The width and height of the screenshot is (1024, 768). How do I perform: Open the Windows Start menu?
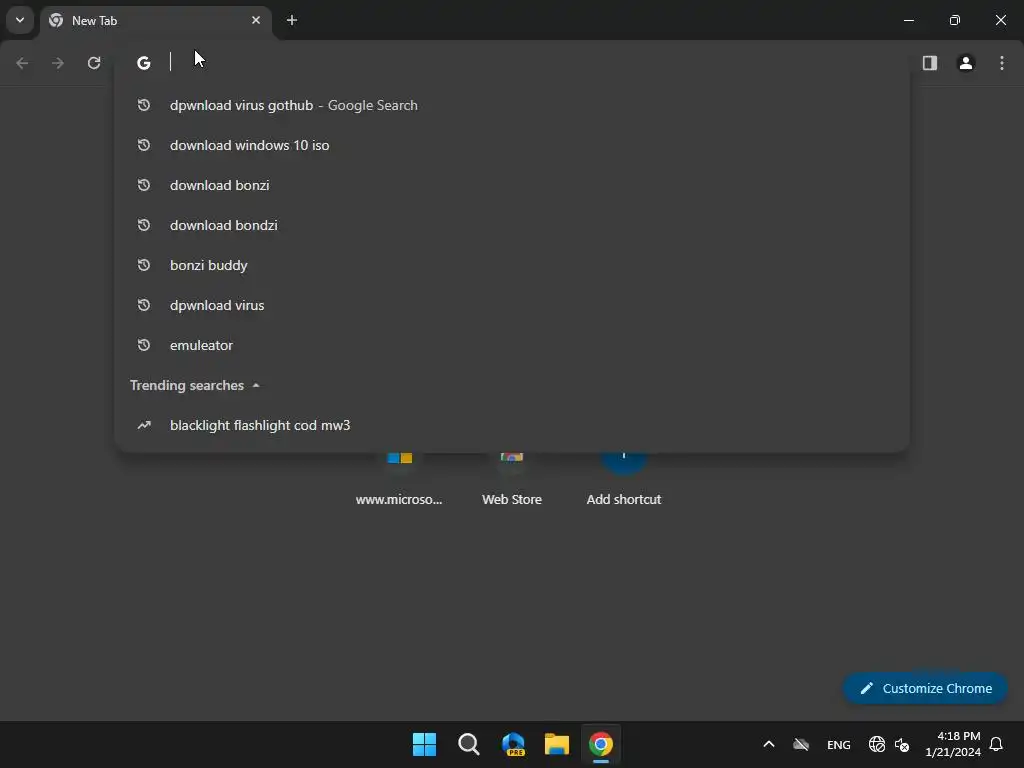[x=424, y=744]
